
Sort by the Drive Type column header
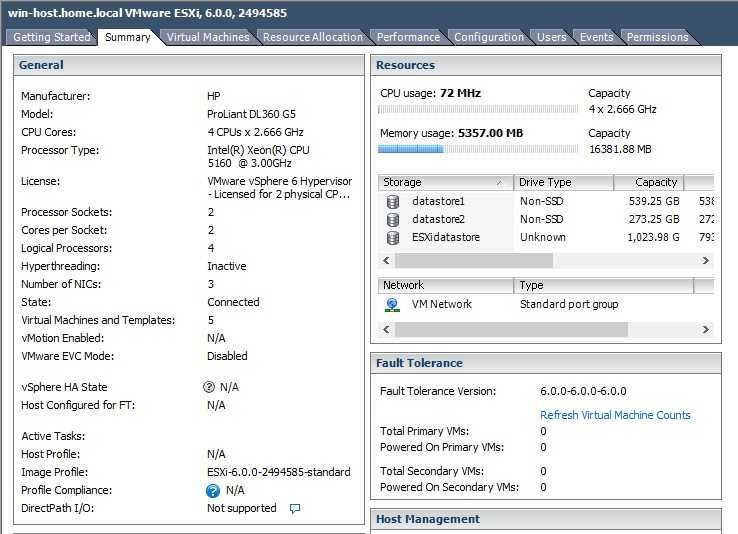click(x=563, y=183)
